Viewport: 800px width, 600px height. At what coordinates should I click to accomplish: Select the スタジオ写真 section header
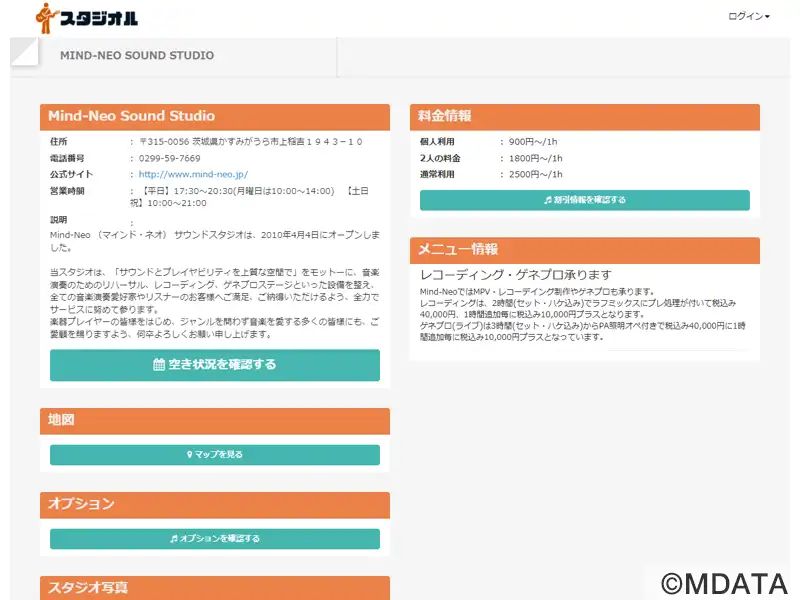[x=215, y=588]
